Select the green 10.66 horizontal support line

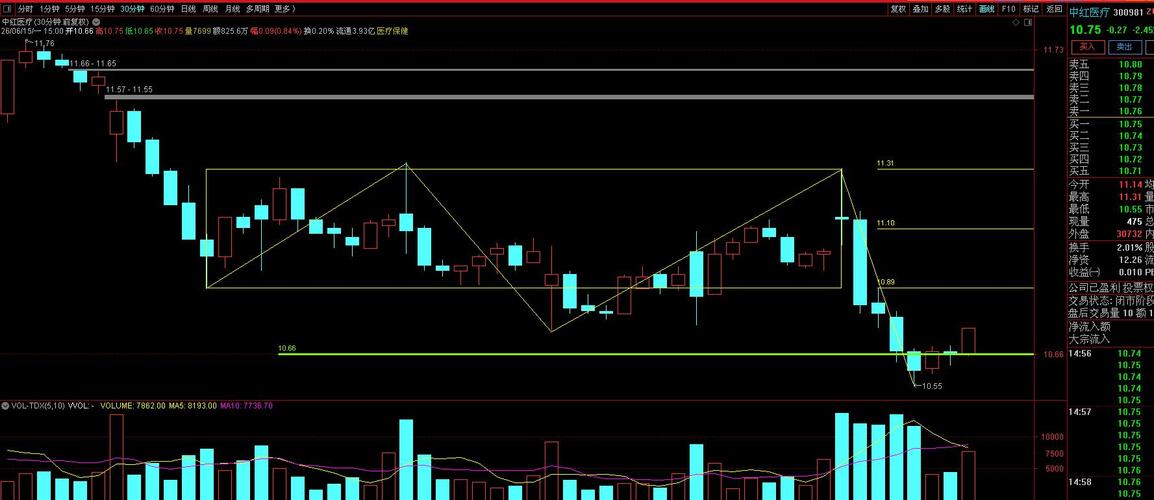[x=655, y=354]
